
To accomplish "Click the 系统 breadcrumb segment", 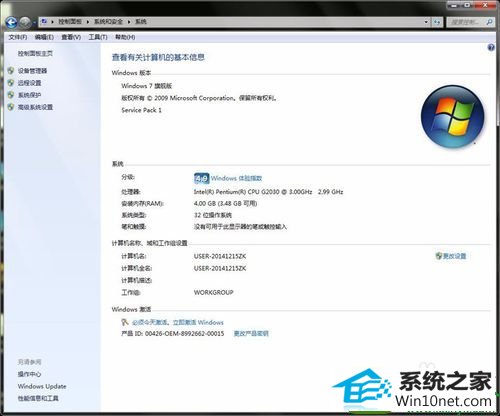I will pos(141,22).
